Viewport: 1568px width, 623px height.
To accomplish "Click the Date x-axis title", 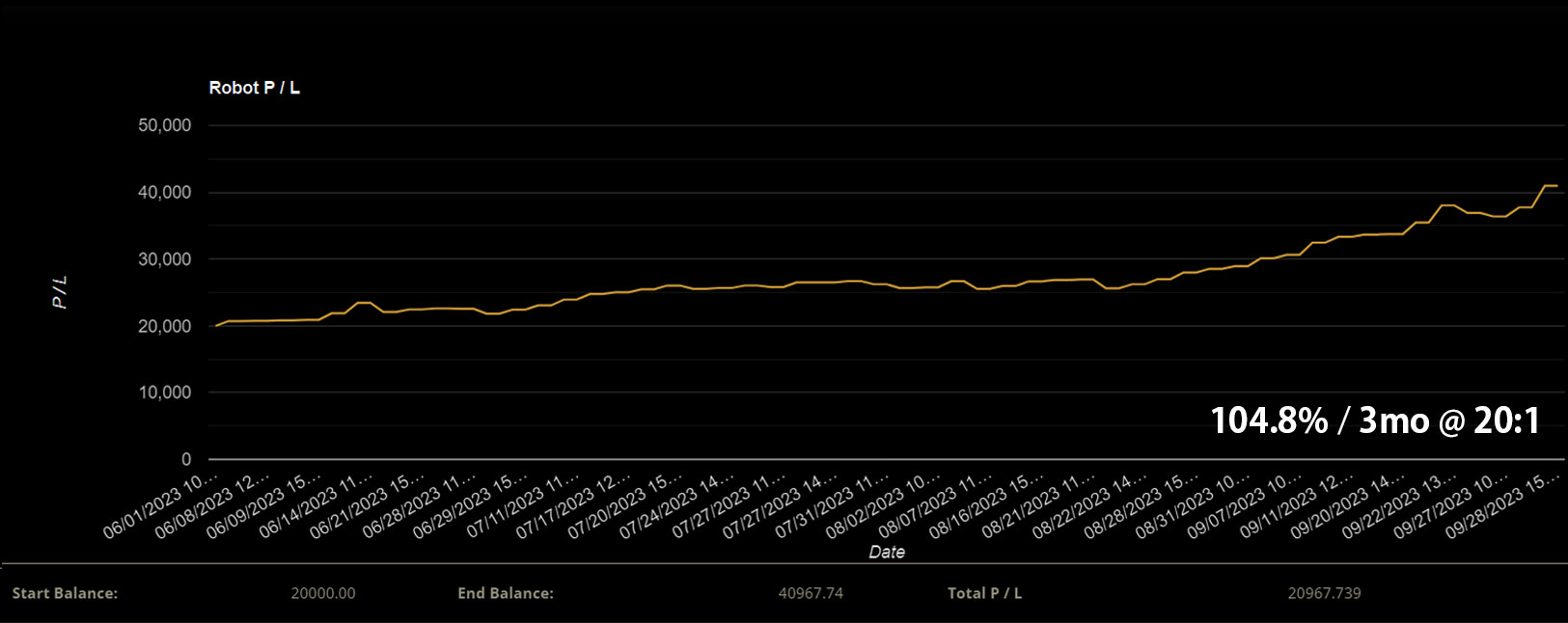I will click(x=886, y=552).
